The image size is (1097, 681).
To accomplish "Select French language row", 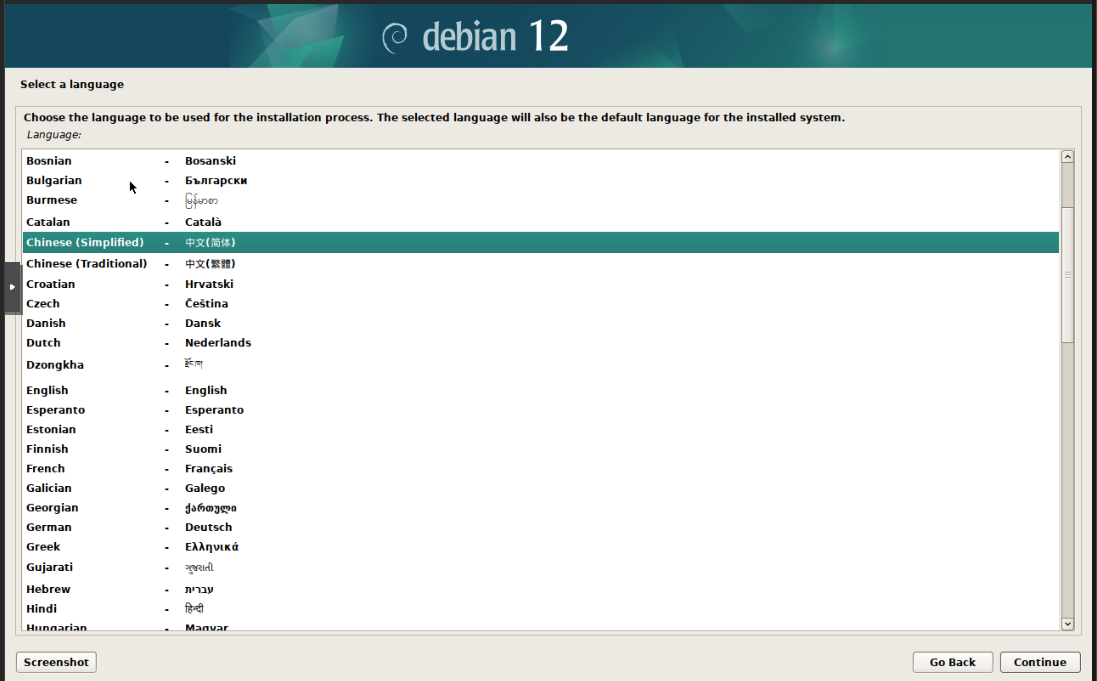I will pyautogui.click(x=541, y=469).
